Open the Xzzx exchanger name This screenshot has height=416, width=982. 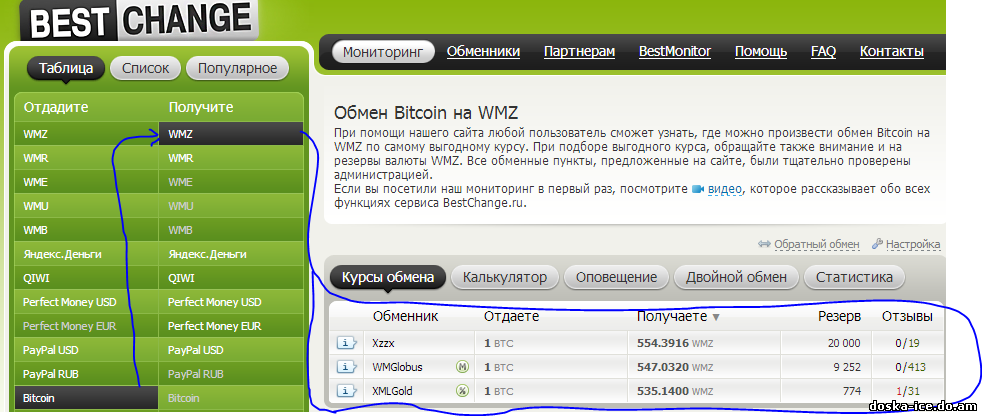click(x=383, y=343)
